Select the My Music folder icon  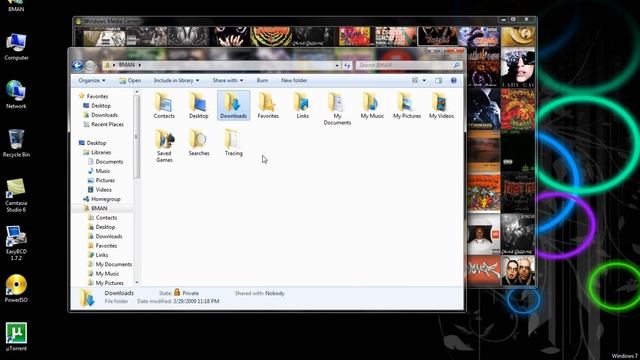point(372,105)
